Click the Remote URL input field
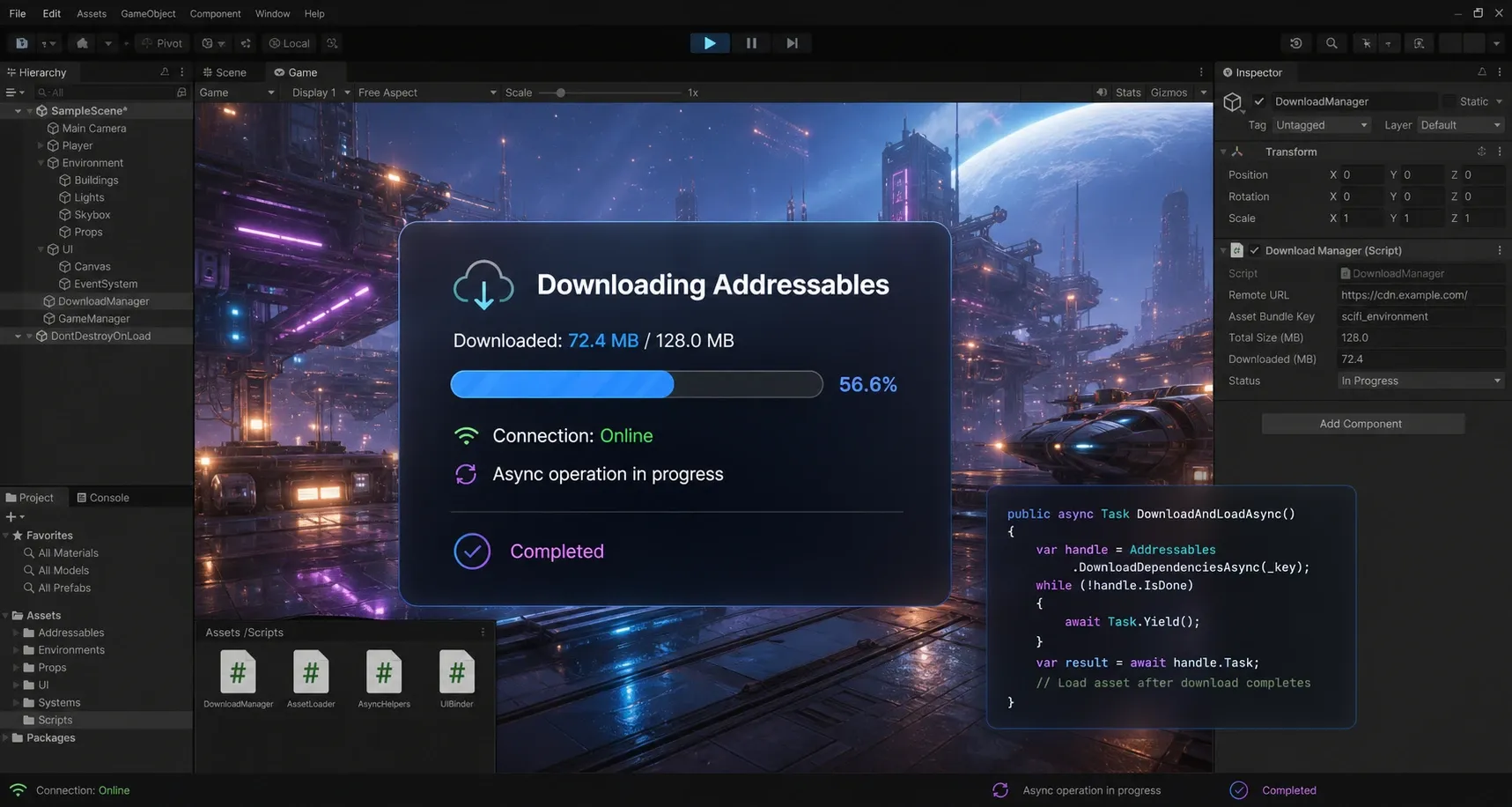The height and width of the screenshot is (807, 1512). click(x=1420, y=295)
